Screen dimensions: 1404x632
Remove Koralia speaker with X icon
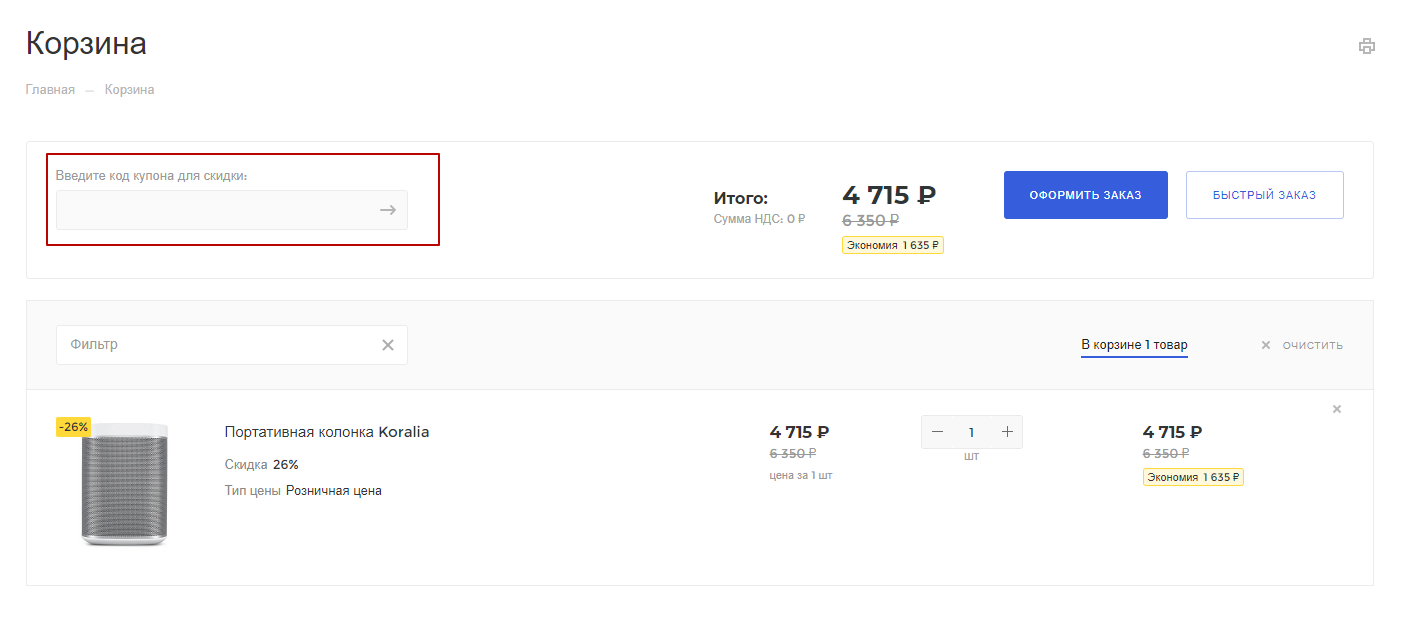1337,409
